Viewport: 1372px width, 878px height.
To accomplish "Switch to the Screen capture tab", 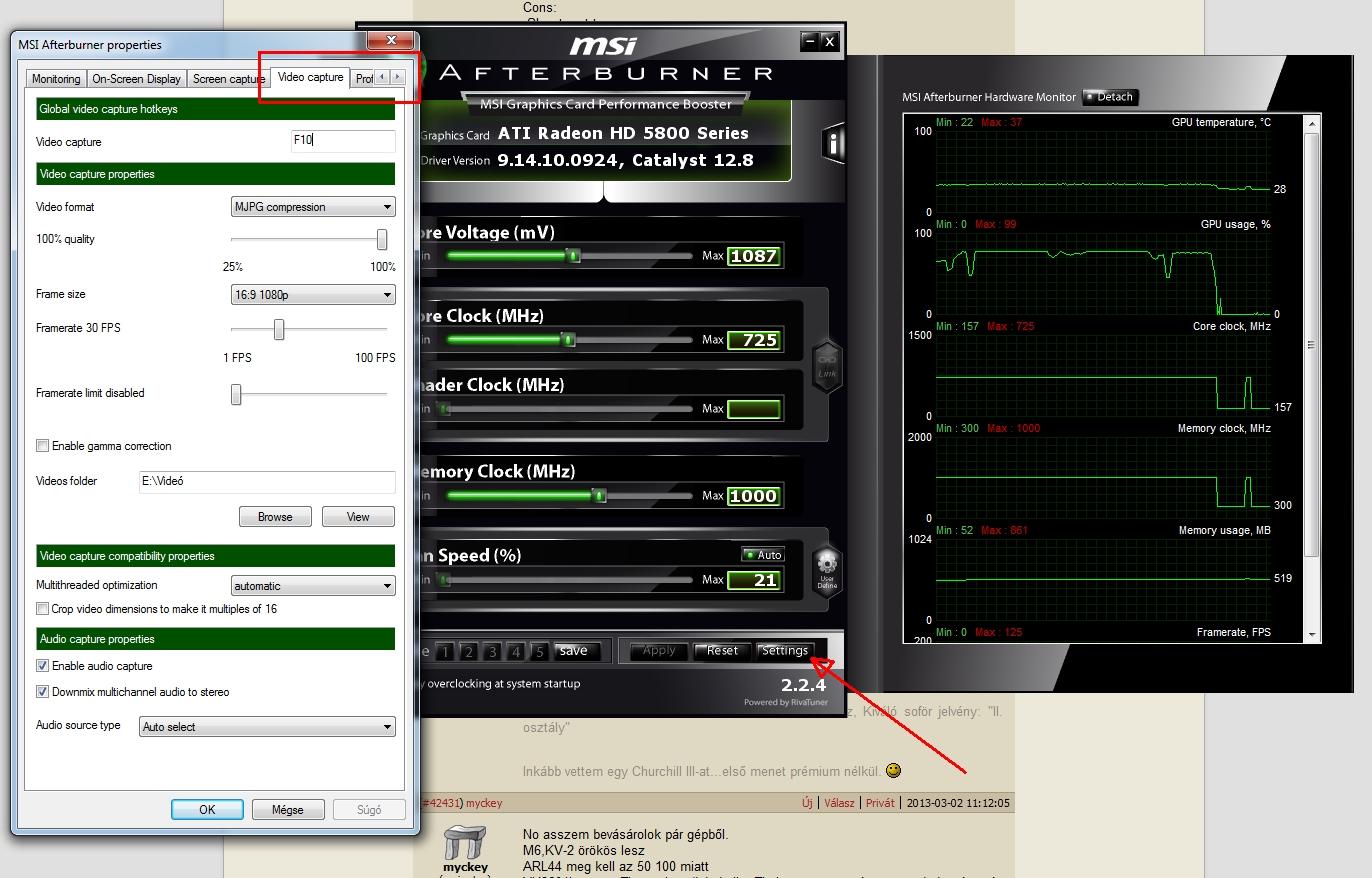I will pyautogui.click(x=229, y=79).
